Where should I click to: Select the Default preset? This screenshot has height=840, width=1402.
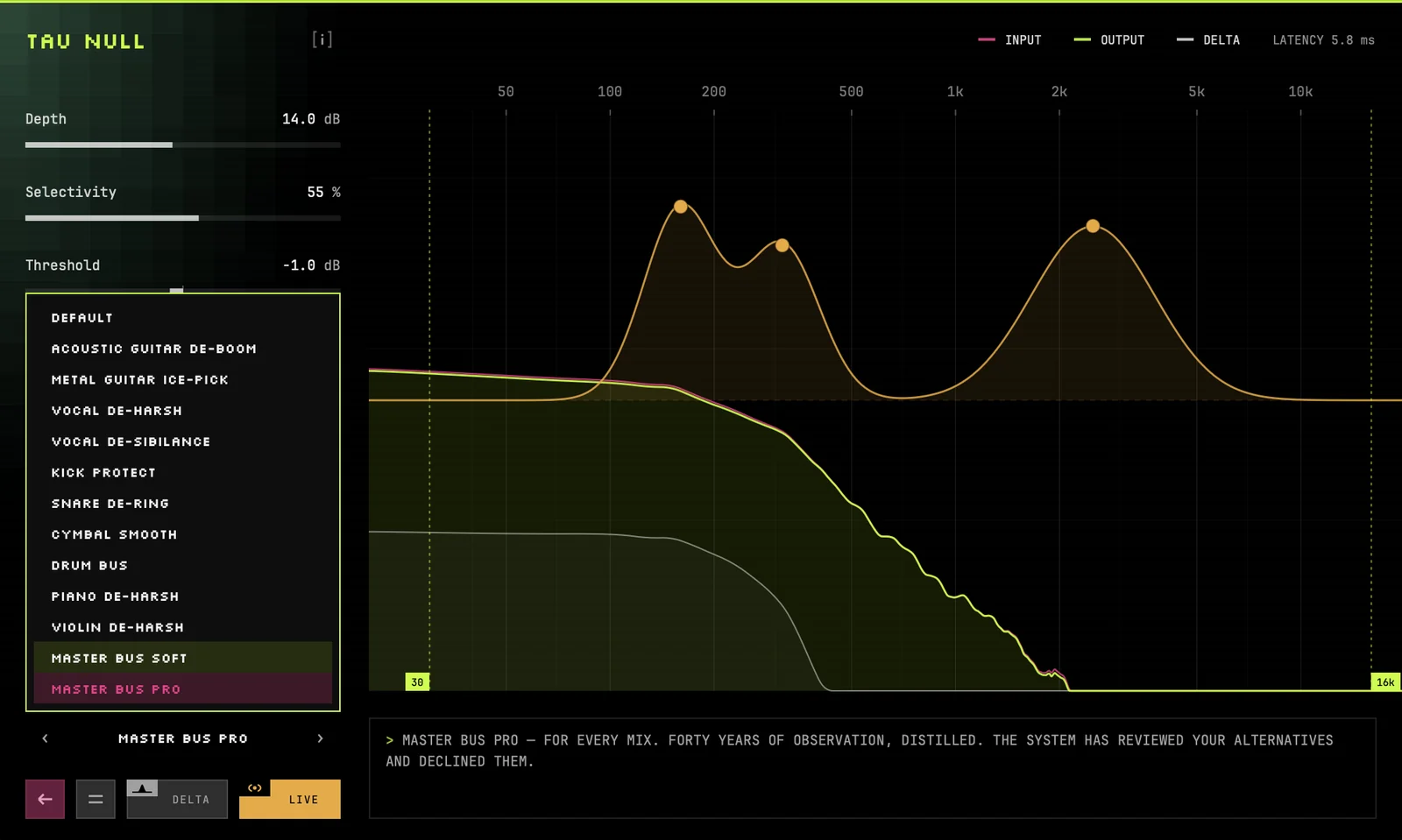pyautogui.click(x=183, y=318)
